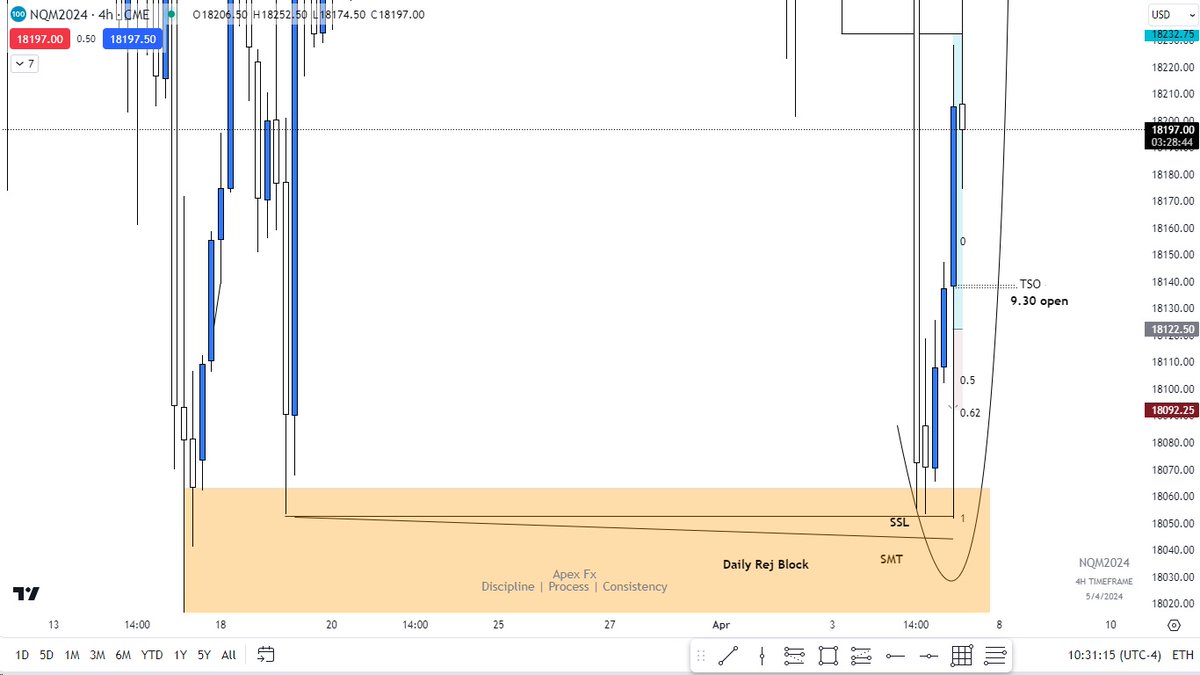This screenshot has width=1200, height=675.
Task: Expand the collapsed 7 indicators list
Action: click(25, 63)
